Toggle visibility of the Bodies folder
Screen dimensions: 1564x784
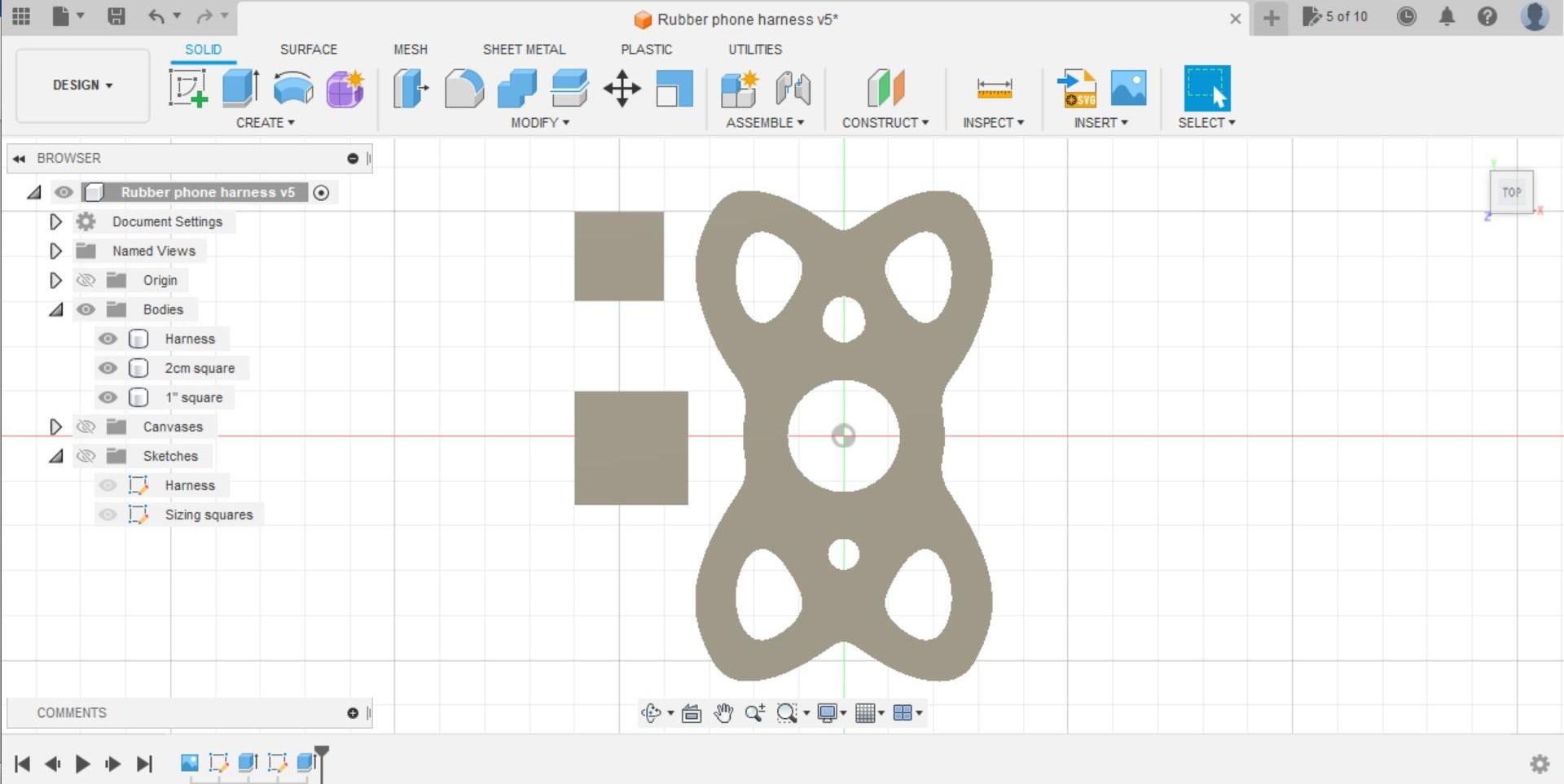tap(86, 309)
